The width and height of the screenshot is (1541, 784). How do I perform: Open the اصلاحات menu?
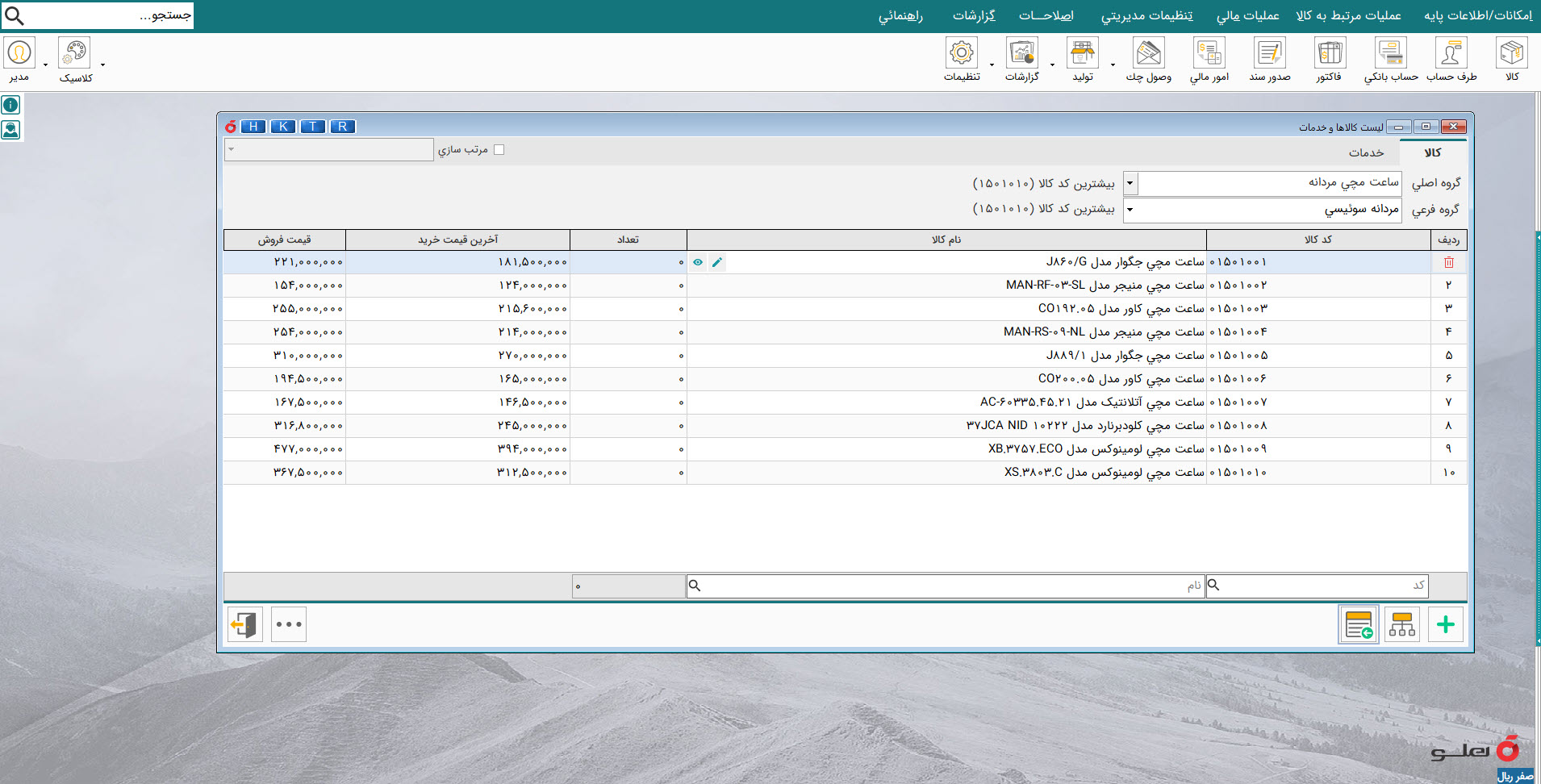click(x=1046, y=15)
